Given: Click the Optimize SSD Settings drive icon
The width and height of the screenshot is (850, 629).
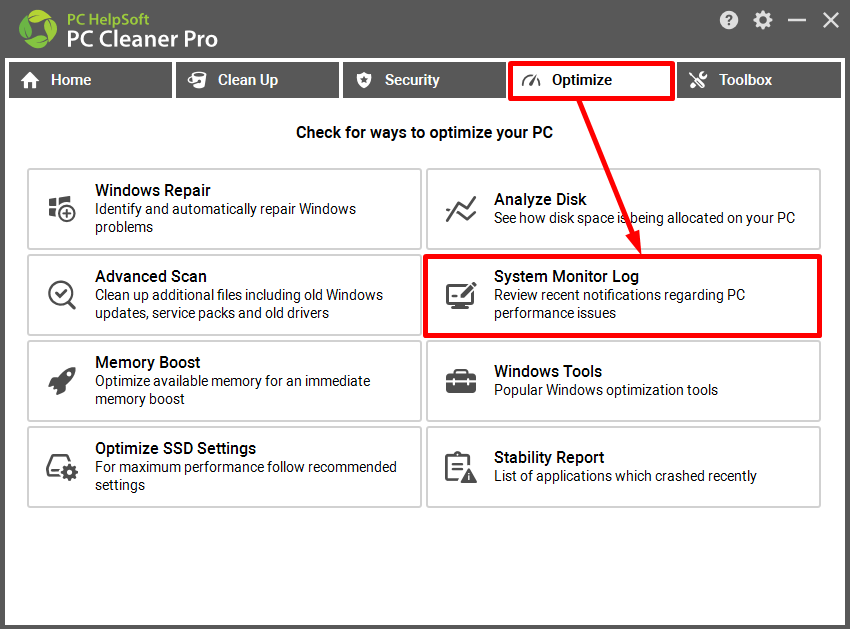Looking at the screenshot, I should [x=62, y=467].
